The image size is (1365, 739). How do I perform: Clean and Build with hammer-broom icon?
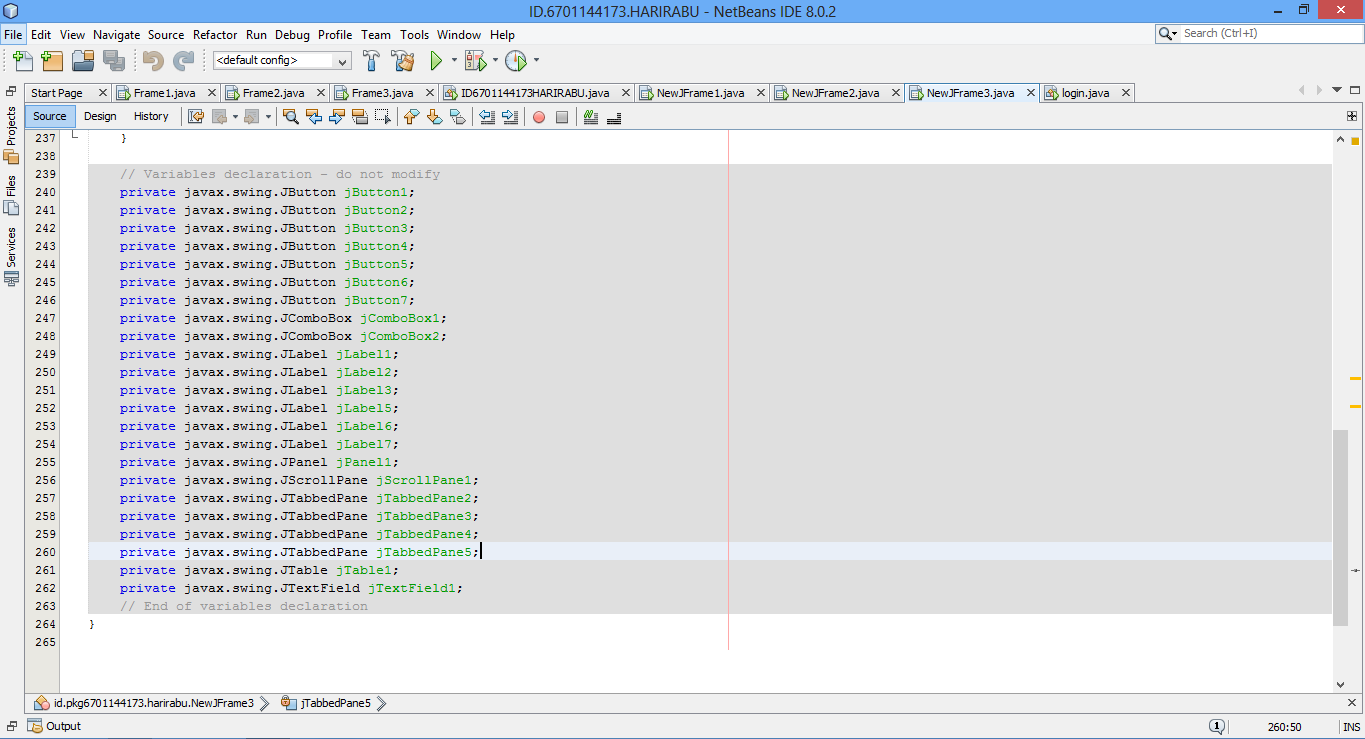402,61
